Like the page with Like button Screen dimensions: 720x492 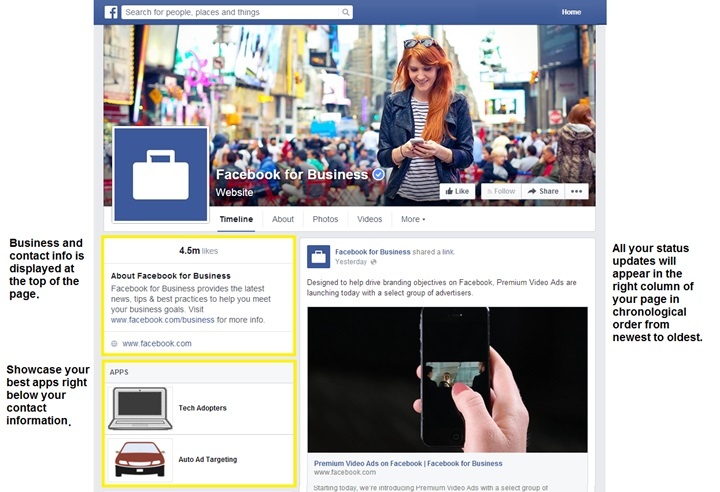point(457,191)
